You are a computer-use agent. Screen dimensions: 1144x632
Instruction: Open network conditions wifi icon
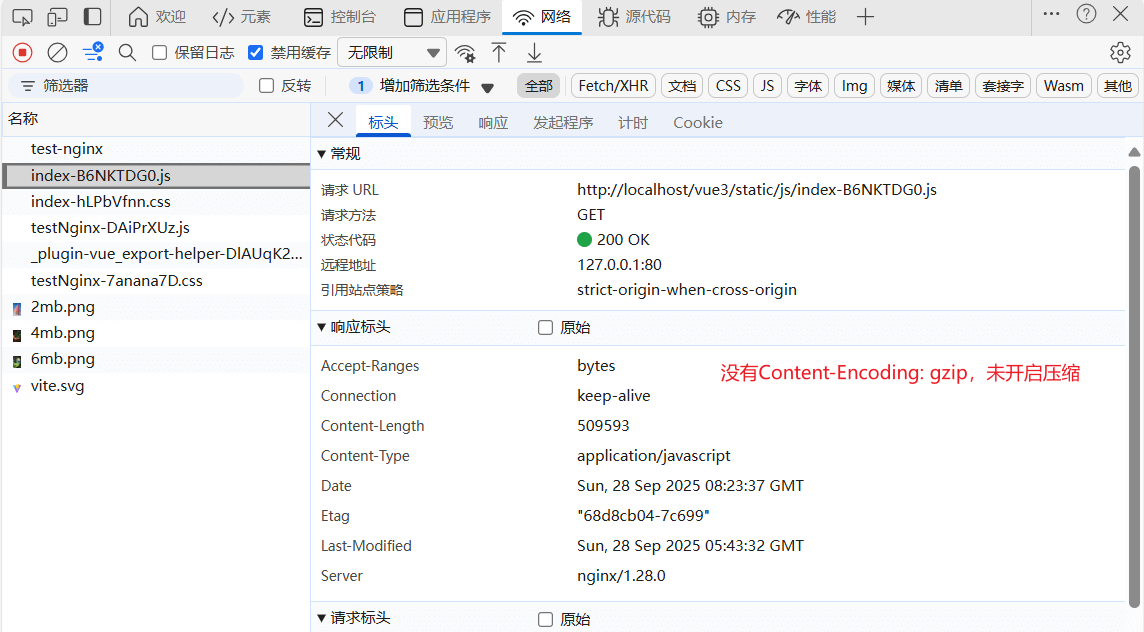(465, 53)
